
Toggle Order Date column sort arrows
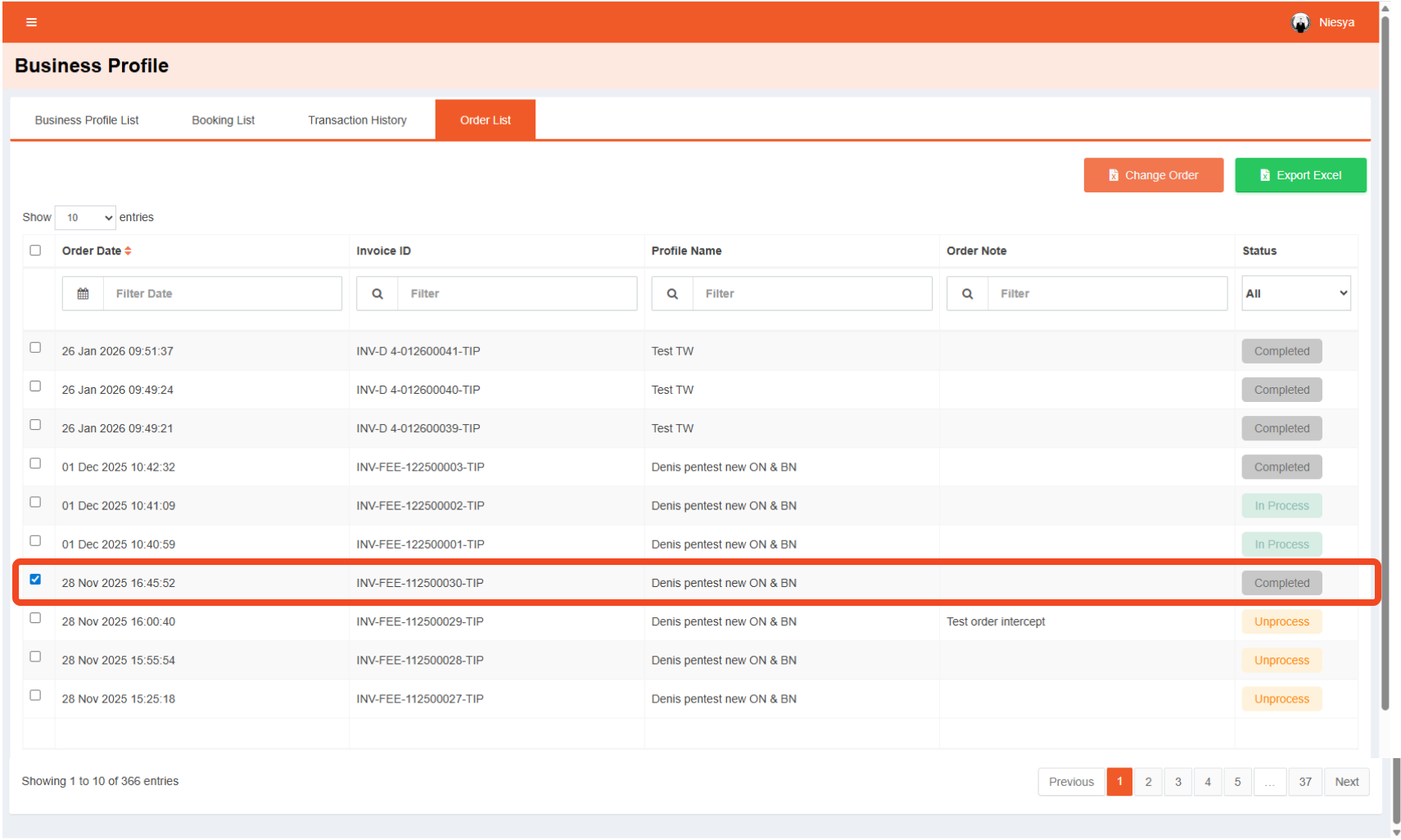pyautogui.click(x=128, y=251)
